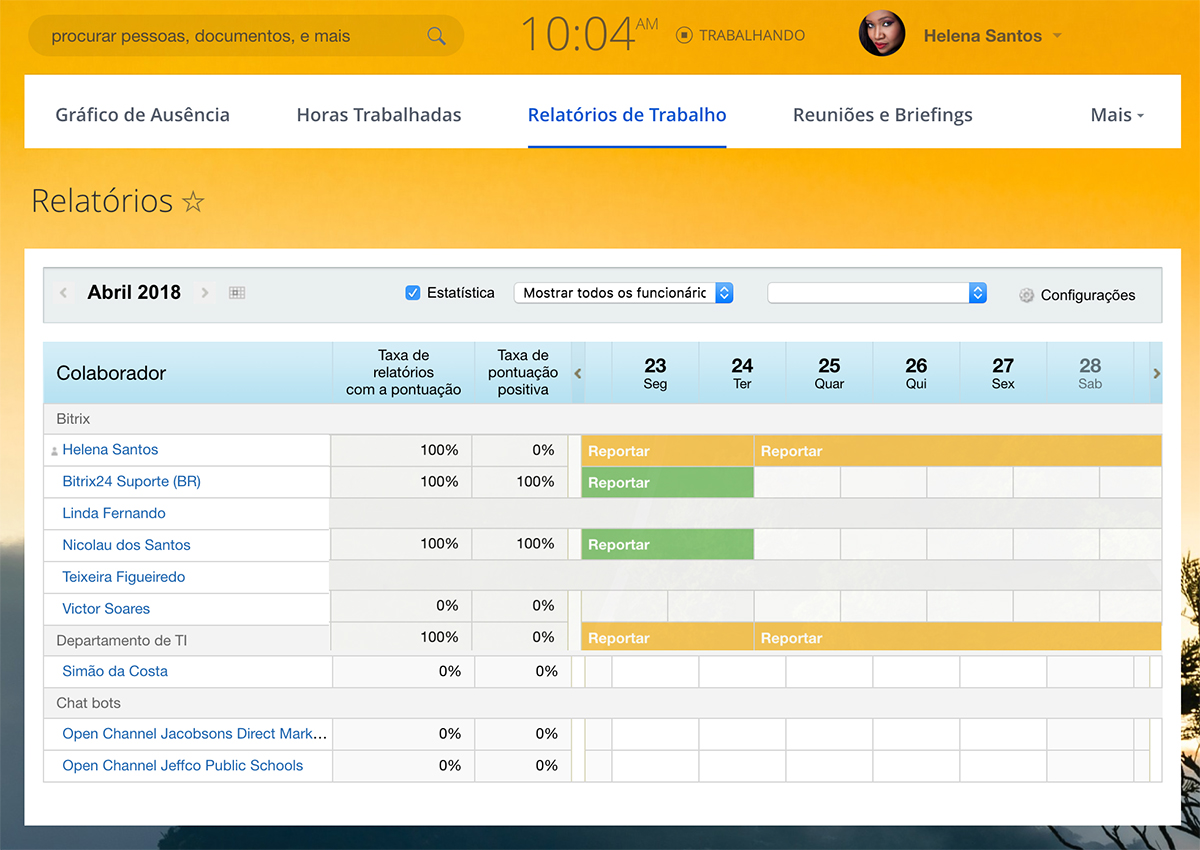Open the calendar grid picker icon
The height and width of the screenshot is (850, 1200).
(237, 293)
